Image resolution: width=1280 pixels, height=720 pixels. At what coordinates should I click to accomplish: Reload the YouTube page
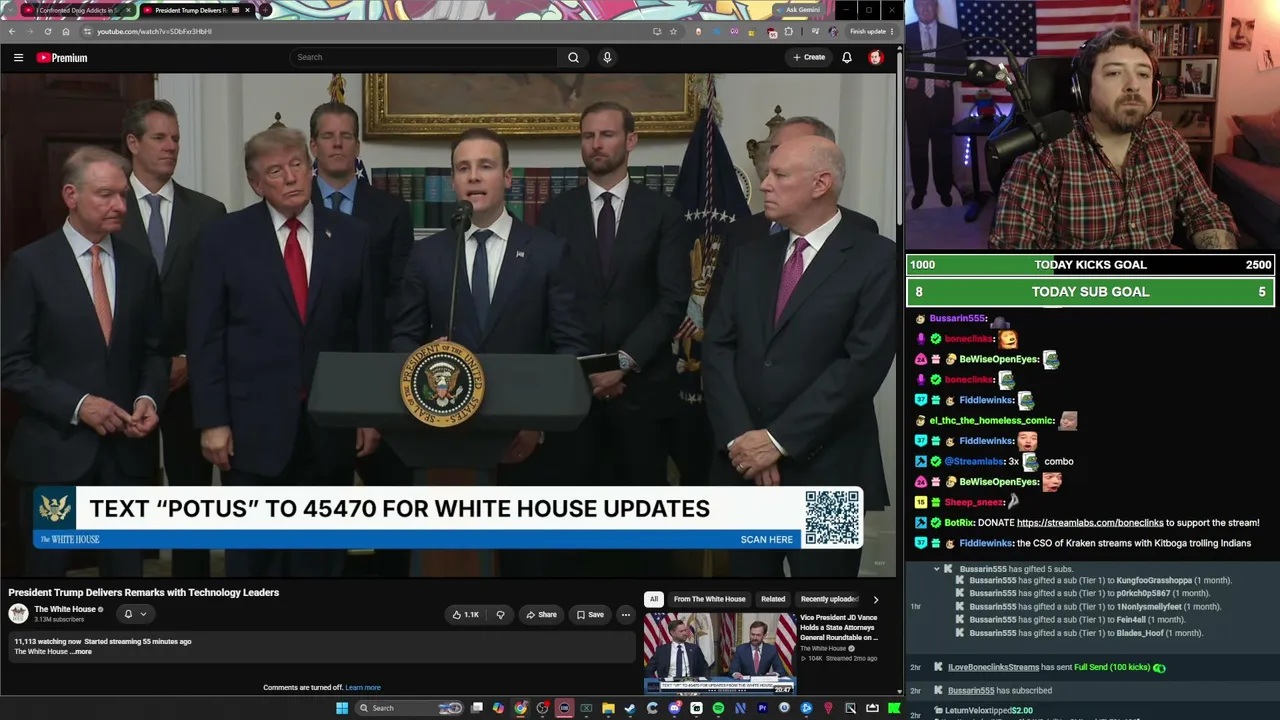(48, 31)
